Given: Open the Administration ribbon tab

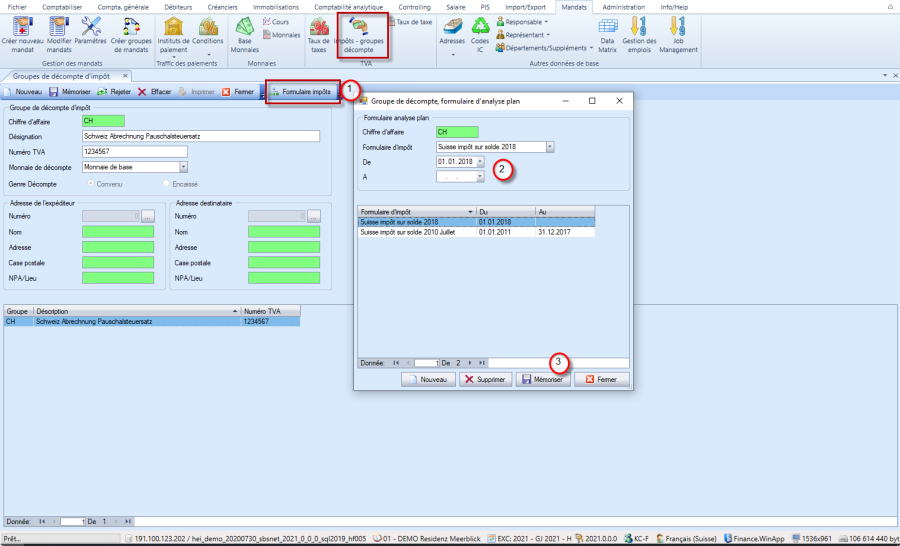Looking at the screenshot, I should (623, 7).
